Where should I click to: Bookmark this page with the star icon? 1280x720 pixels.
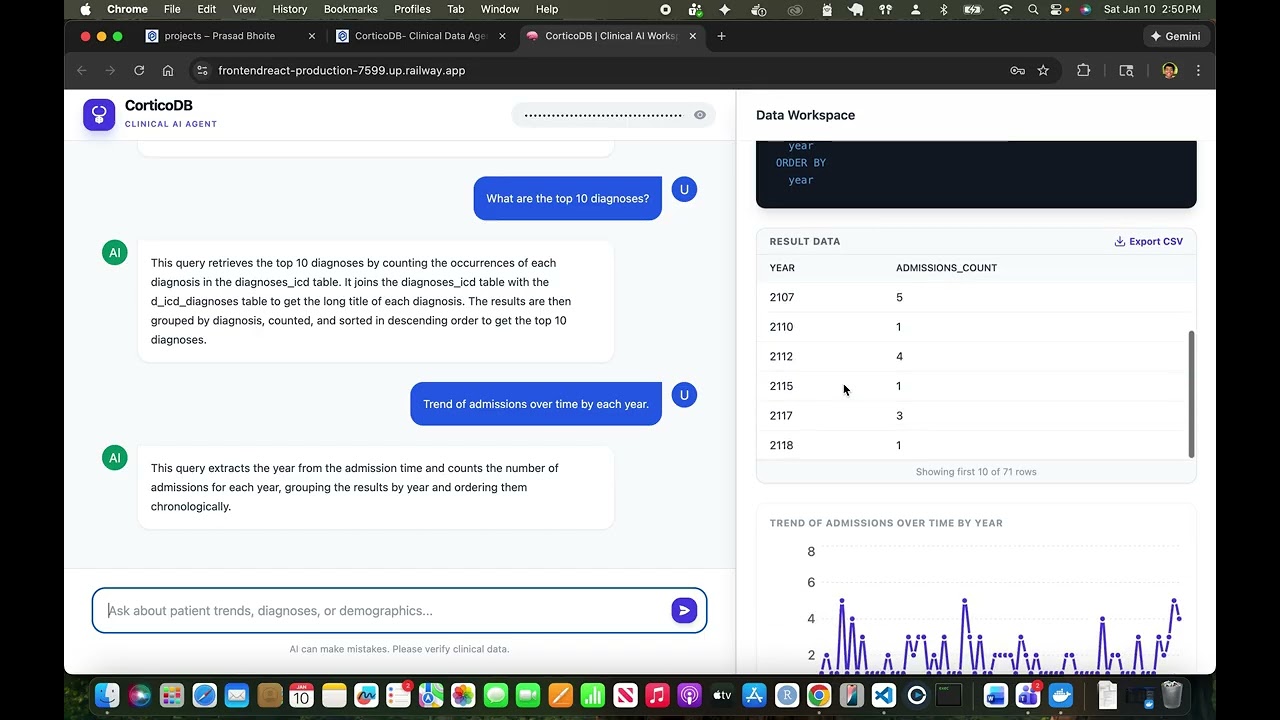(x=1043, y=70)
